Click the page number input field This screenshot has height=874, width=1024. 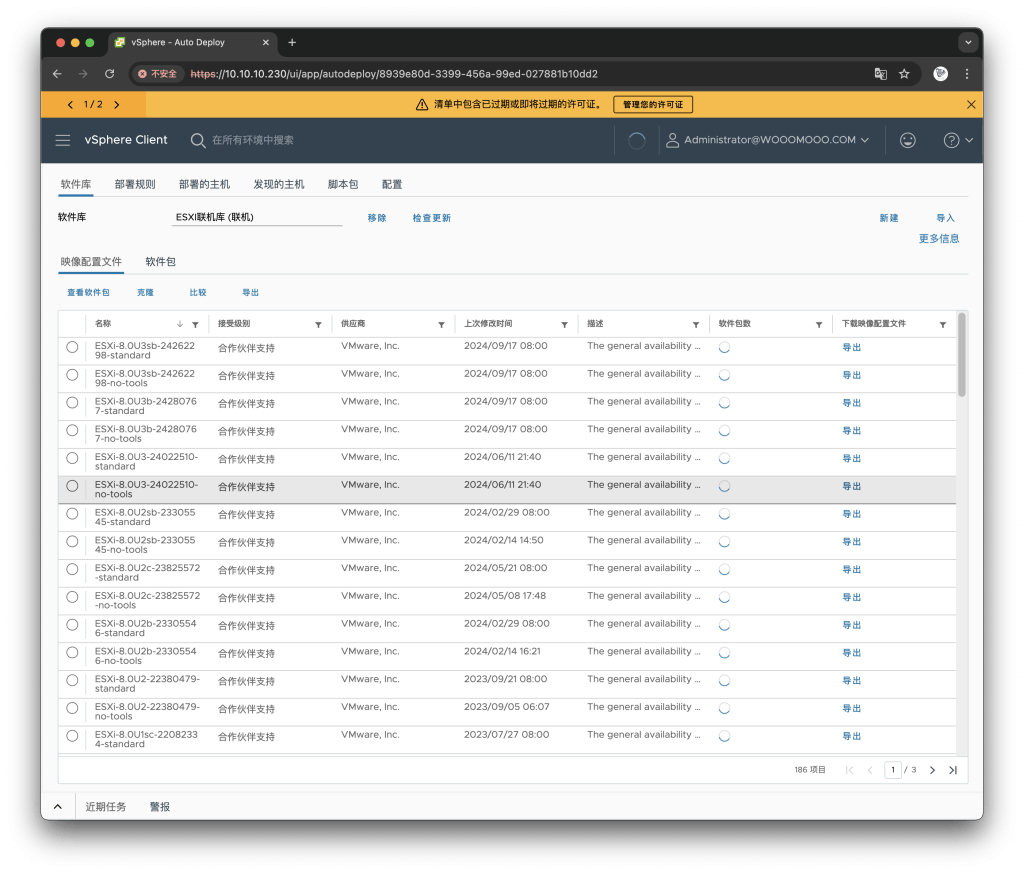(893, 770)
